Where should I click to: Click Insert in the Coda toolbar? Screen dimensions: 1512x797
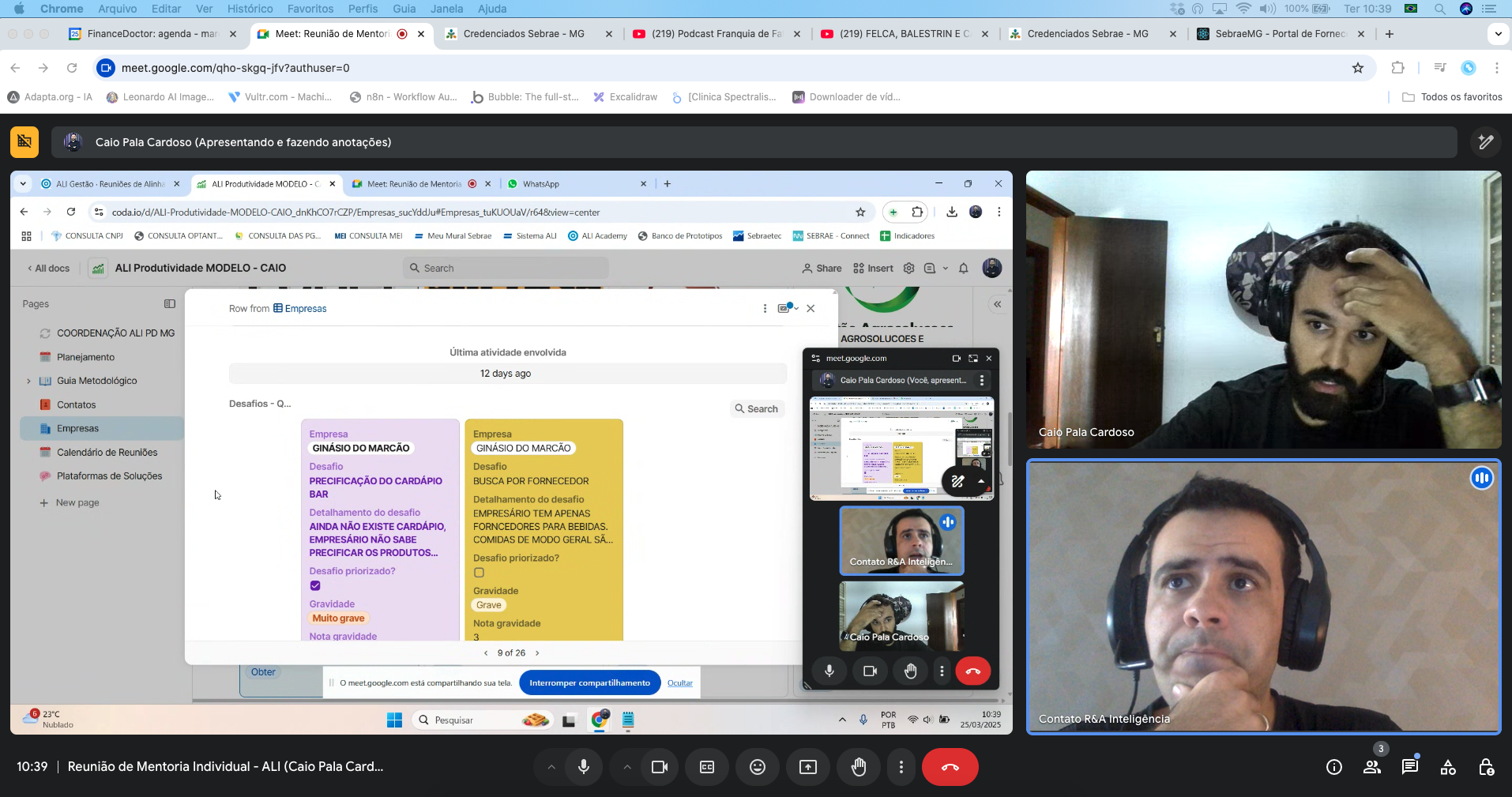[x=874, y=269]
